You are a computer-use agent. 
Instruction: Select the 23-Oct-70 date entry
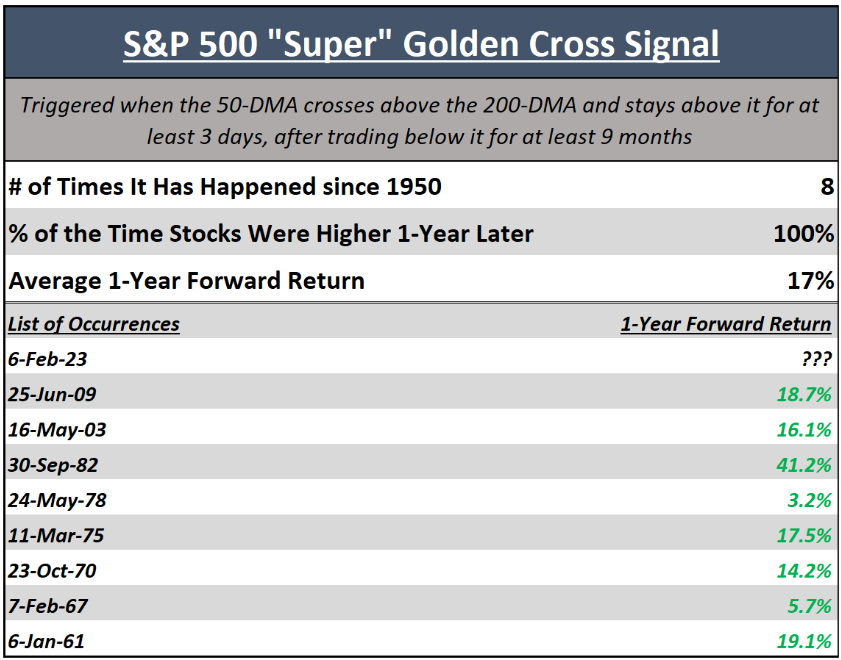click(52, 571)
